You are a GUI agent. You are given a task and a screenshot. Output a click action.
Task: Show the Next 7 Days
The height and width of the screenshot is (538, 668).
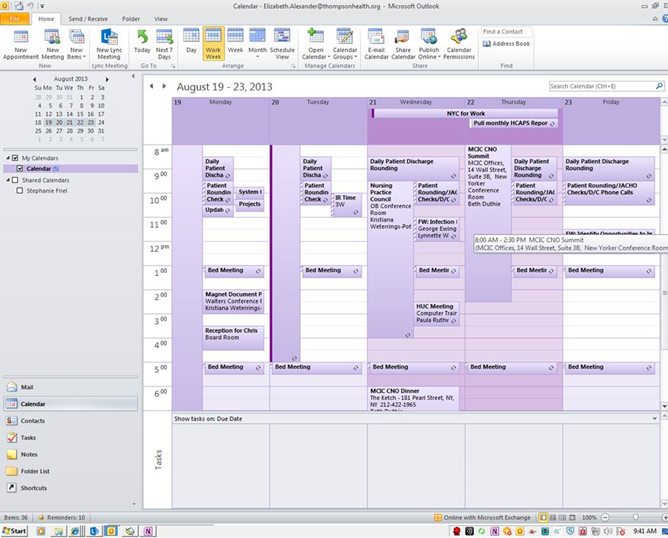(164, 44)
